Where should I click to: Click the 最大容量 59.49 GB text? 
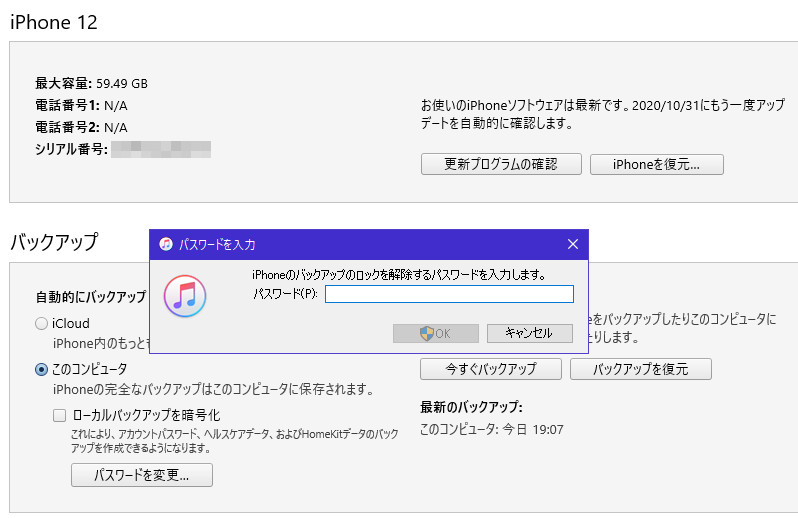coord(91,83)
